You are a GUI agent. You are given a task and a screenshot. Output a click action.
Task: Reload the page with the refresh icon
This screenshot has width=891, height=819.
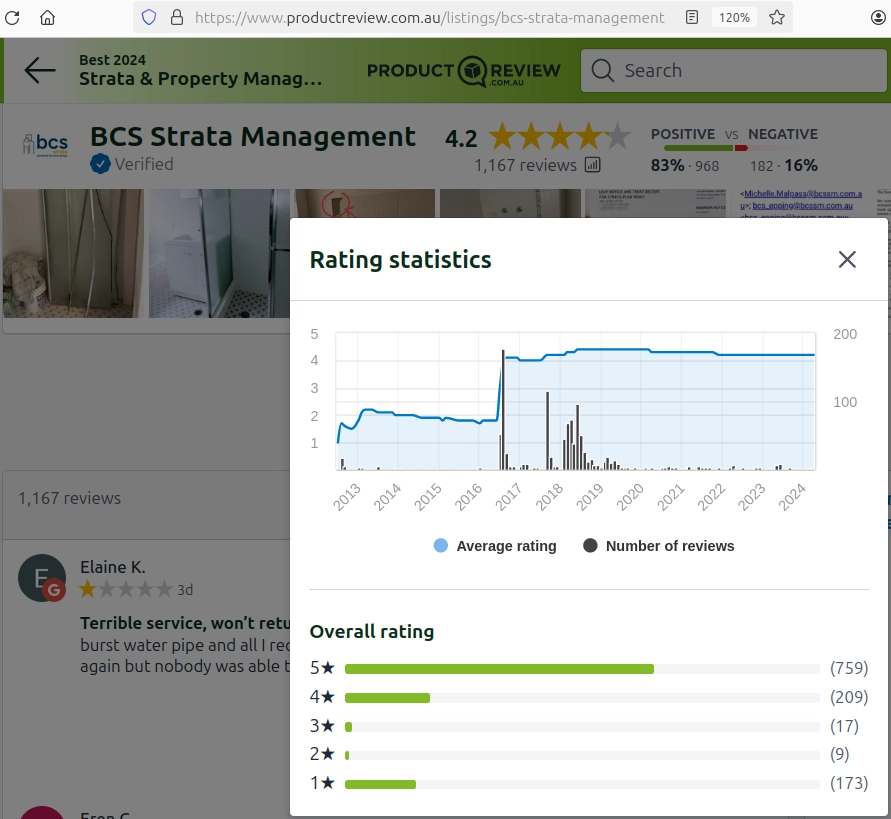13,18
